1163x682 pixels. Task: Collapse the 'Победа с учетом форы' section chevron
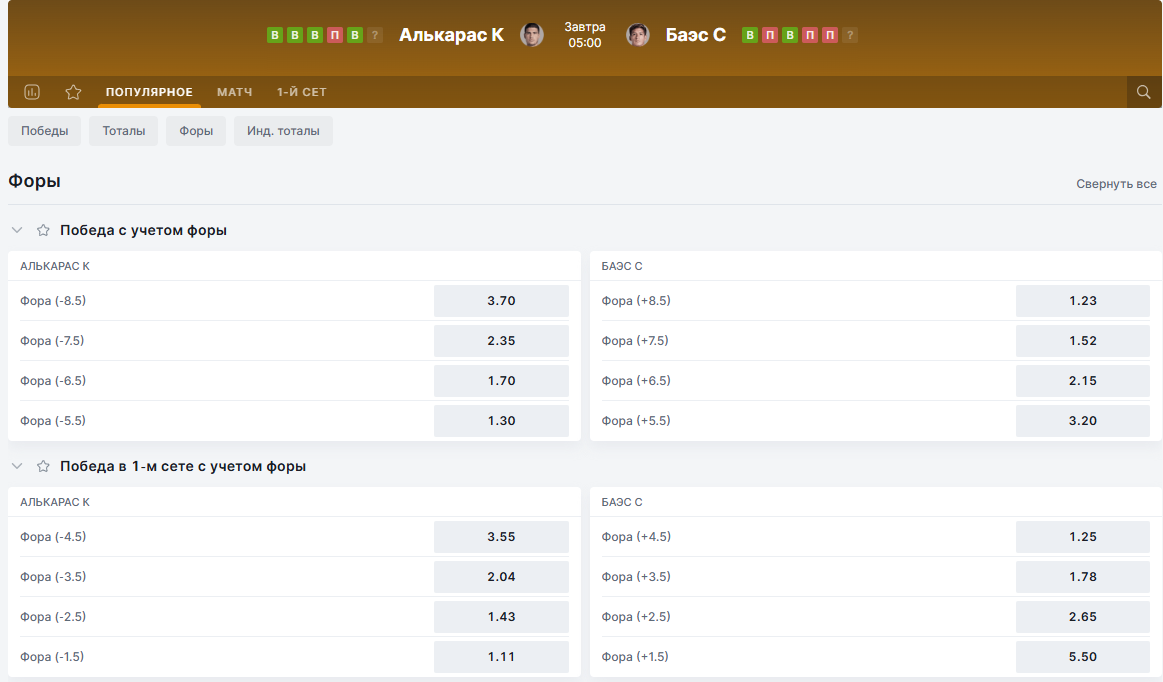(x=17, y=230)
